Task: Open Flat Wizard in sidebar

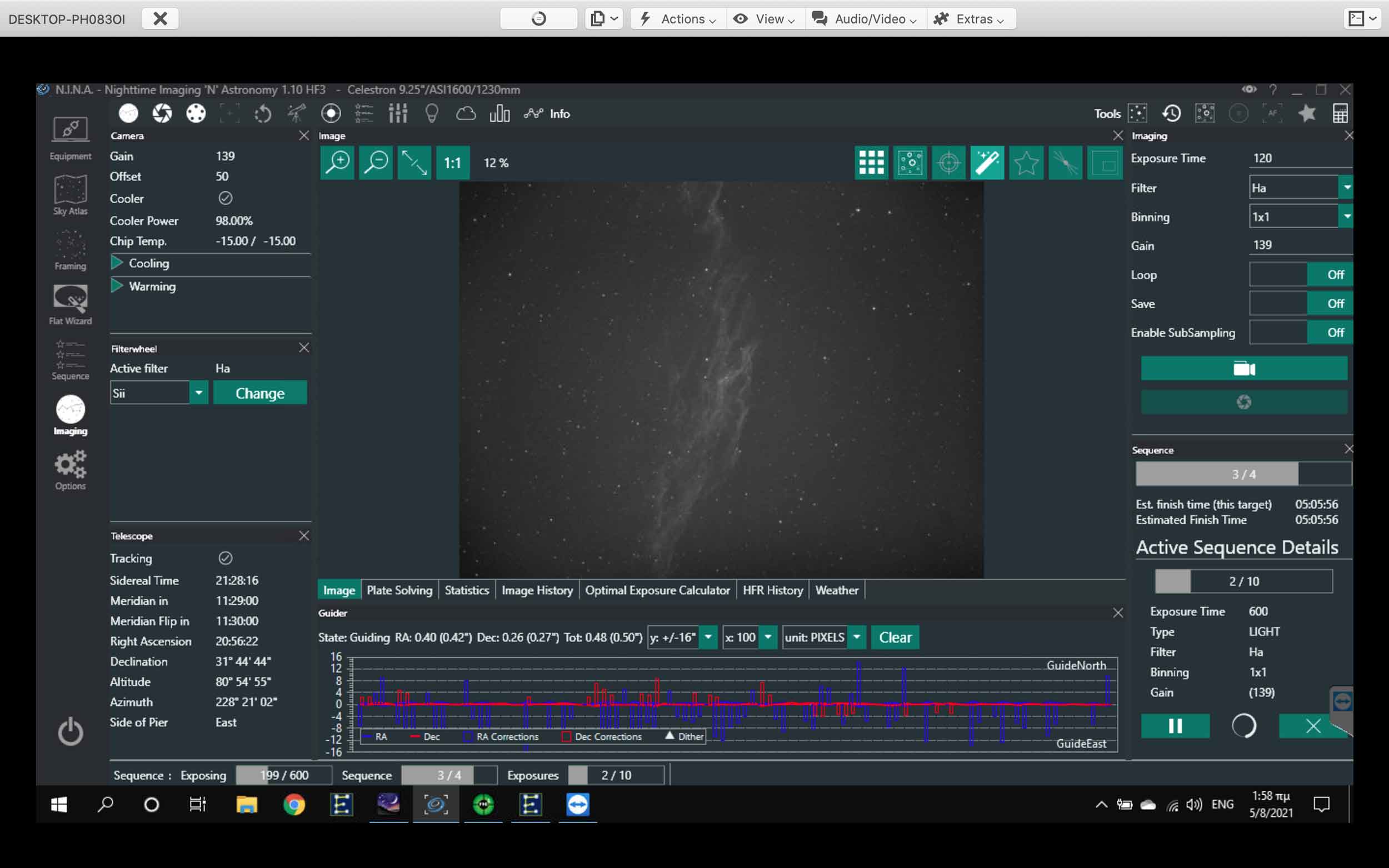Action: click(70, 305)
